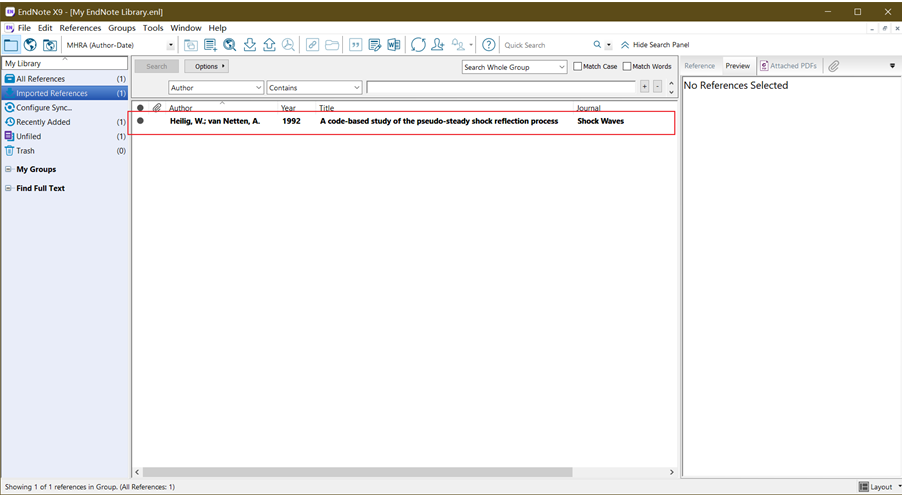Screen dimensions: 902x498
Task: Open the References menu
Action: tap(80, 28)
